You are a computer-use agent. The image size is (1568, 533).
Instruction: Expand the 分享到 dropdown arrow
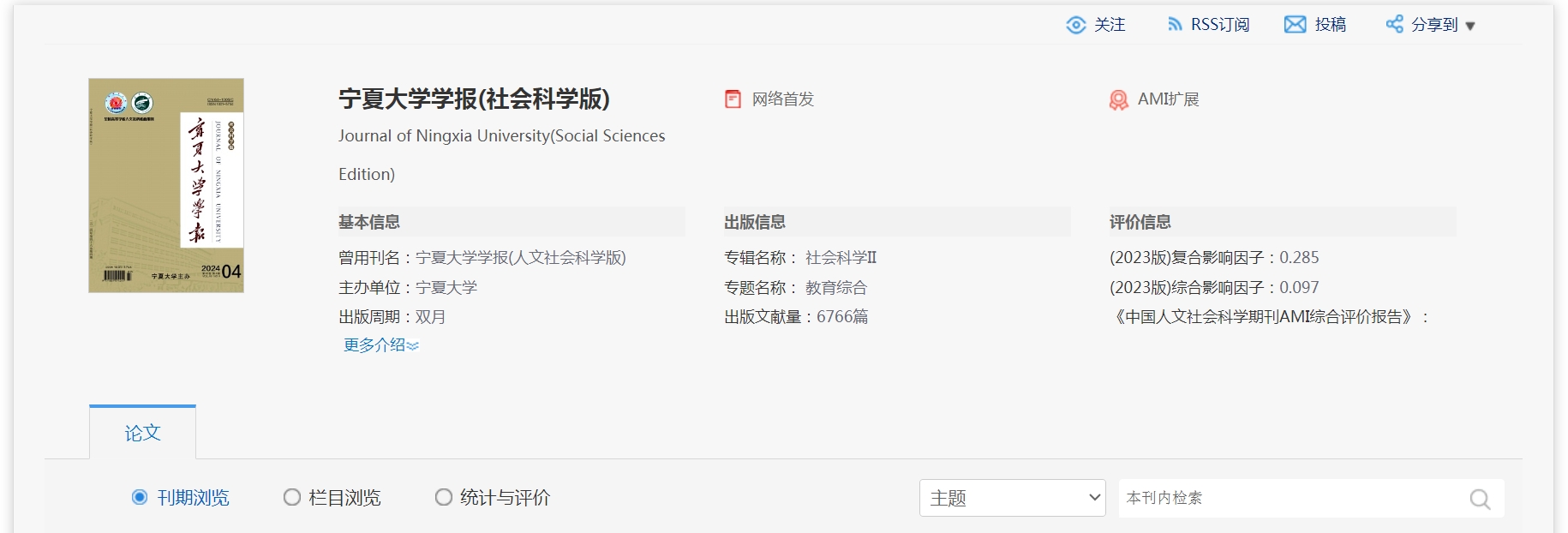click(x=1470, y=26)
